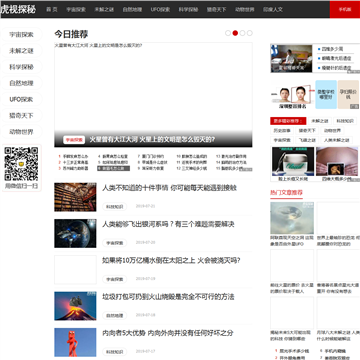Click the light blue ad tile
The height and width of the screenshot is (360, 360).
326,94
